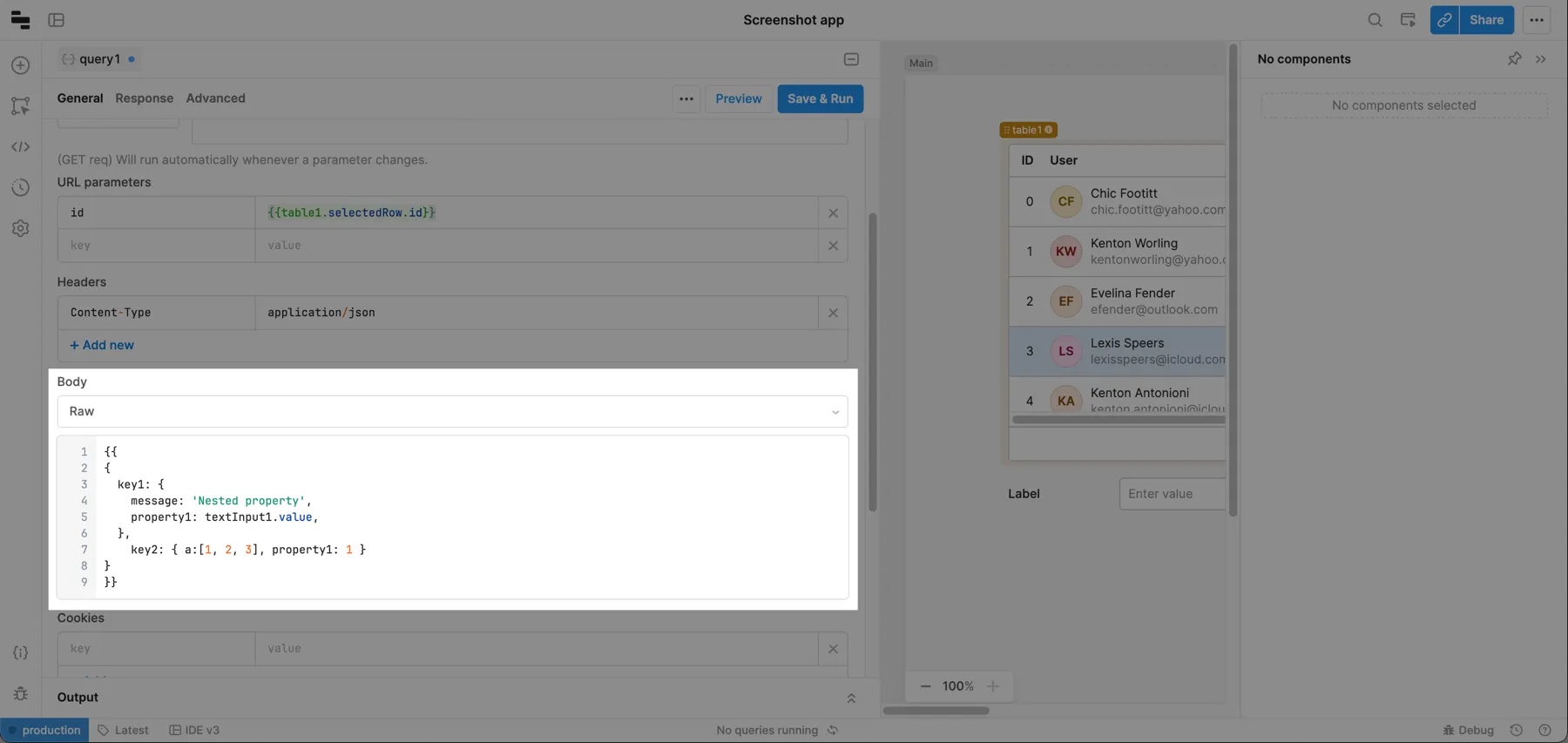
Task: Click the application/json header value
Action: coord(537,313)
